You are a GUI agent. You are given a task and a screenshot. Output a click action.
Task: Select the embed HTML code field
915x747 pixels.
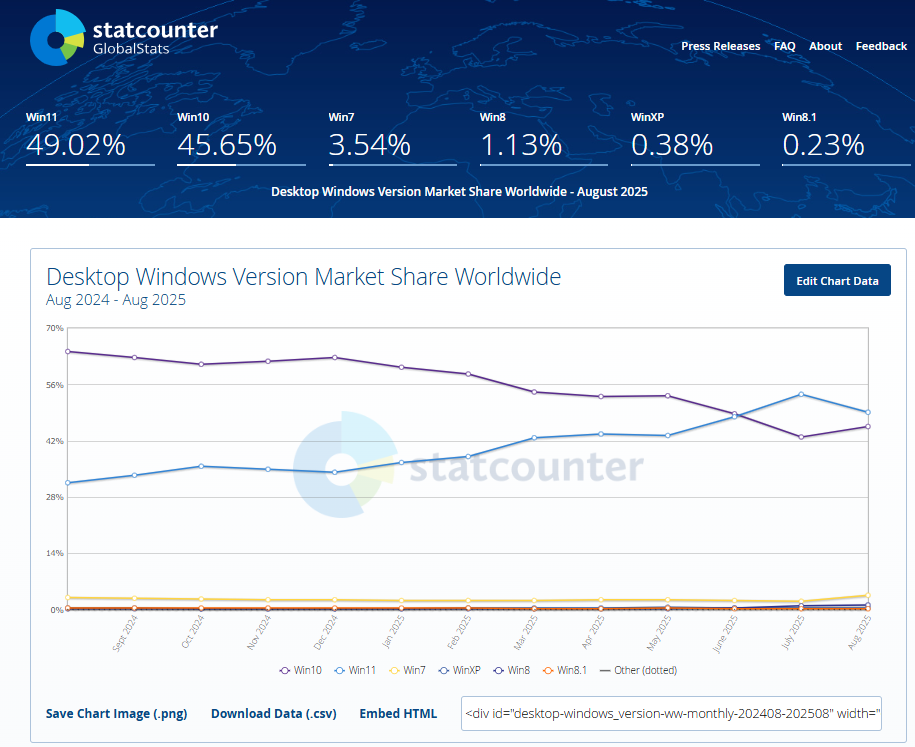[x=671, y=714]
